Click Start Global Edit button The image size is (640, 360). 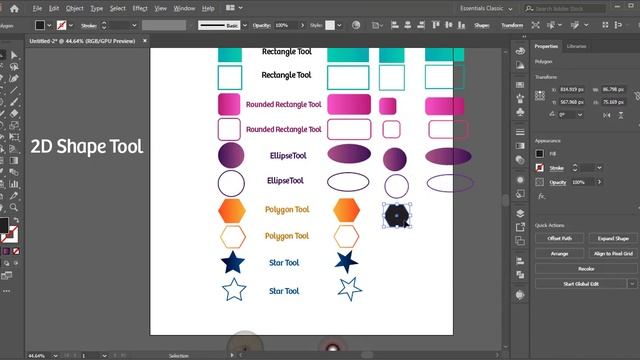click(x=581, y=284)
